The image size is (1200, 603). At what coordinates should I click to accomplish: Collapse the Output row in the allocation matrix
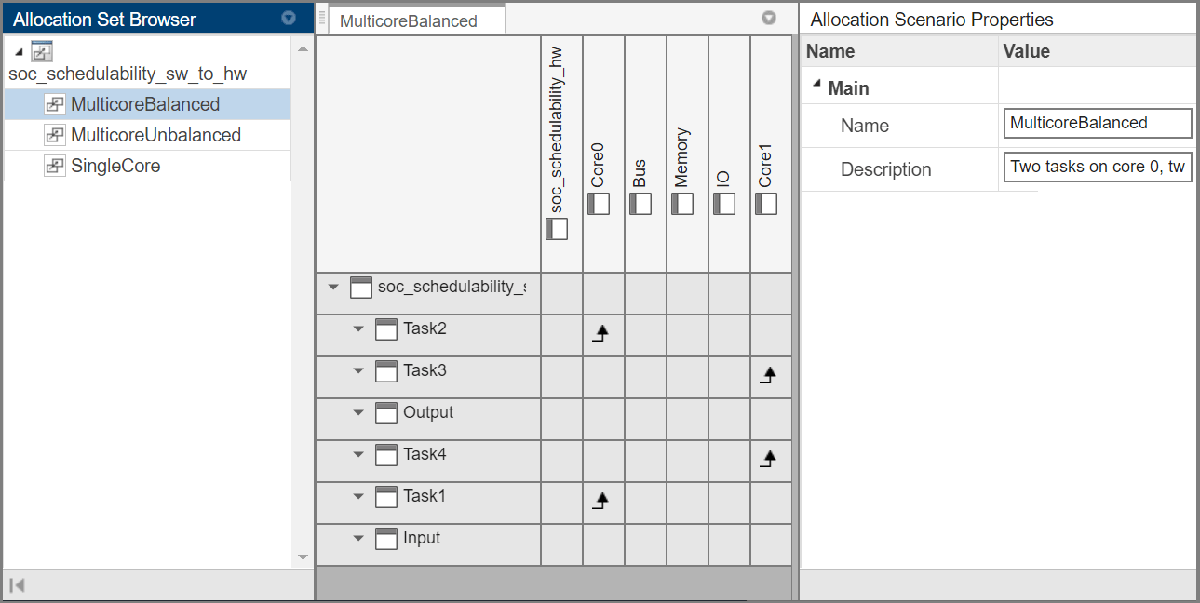point(358,411)
